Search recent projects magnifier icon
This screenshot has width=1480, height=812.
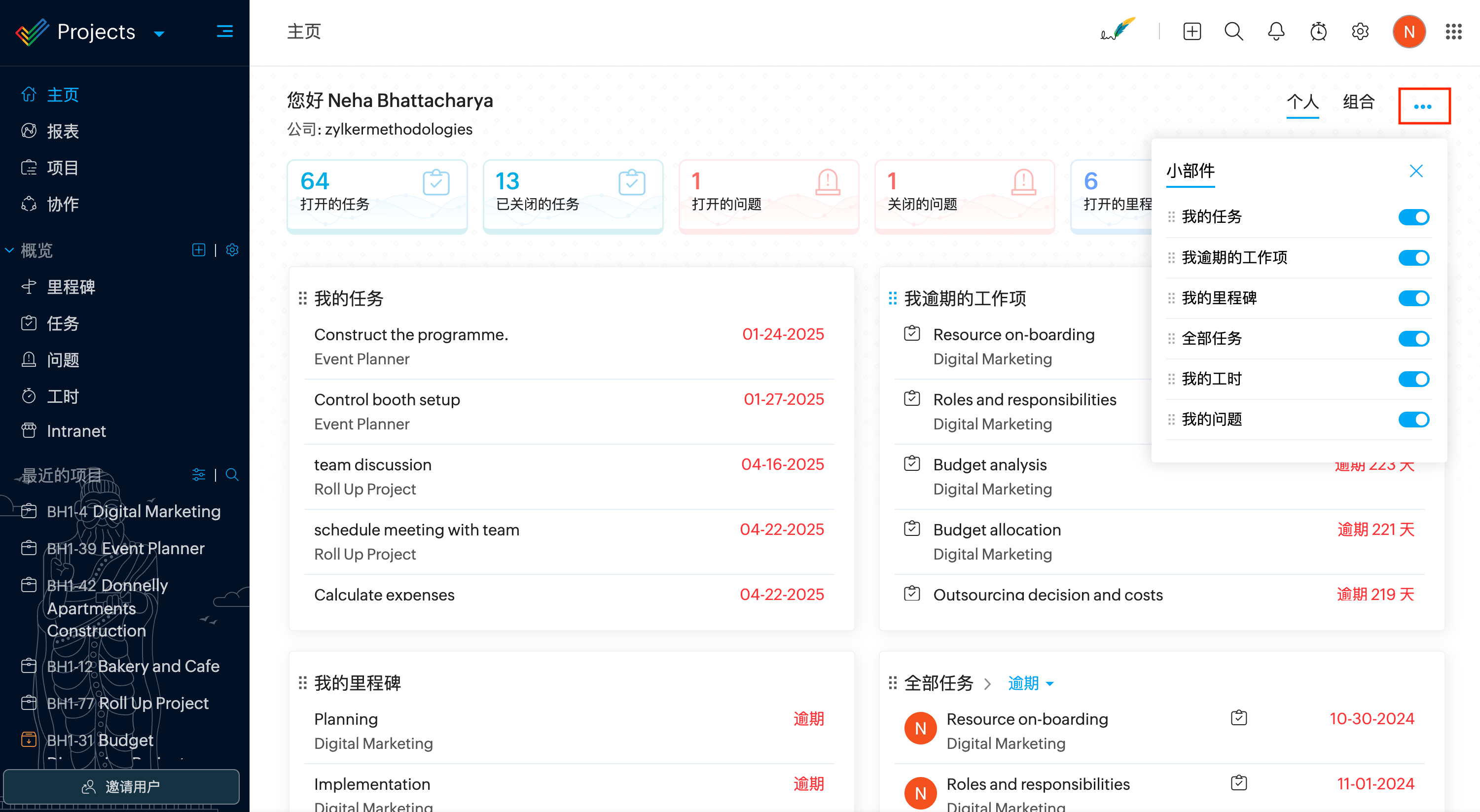(232, 474)
